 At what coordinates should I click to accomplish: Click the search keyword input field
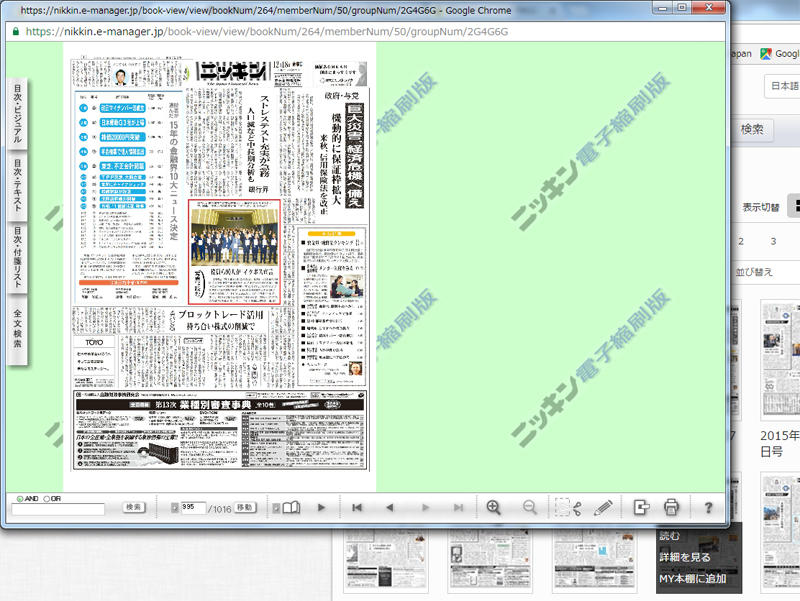pos(58,509)
